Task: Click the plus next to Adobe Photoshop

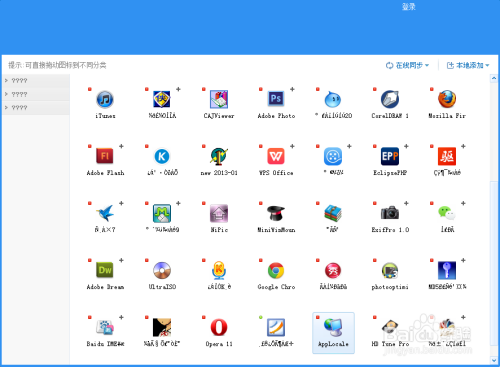Action: click(x=292, y=89)
